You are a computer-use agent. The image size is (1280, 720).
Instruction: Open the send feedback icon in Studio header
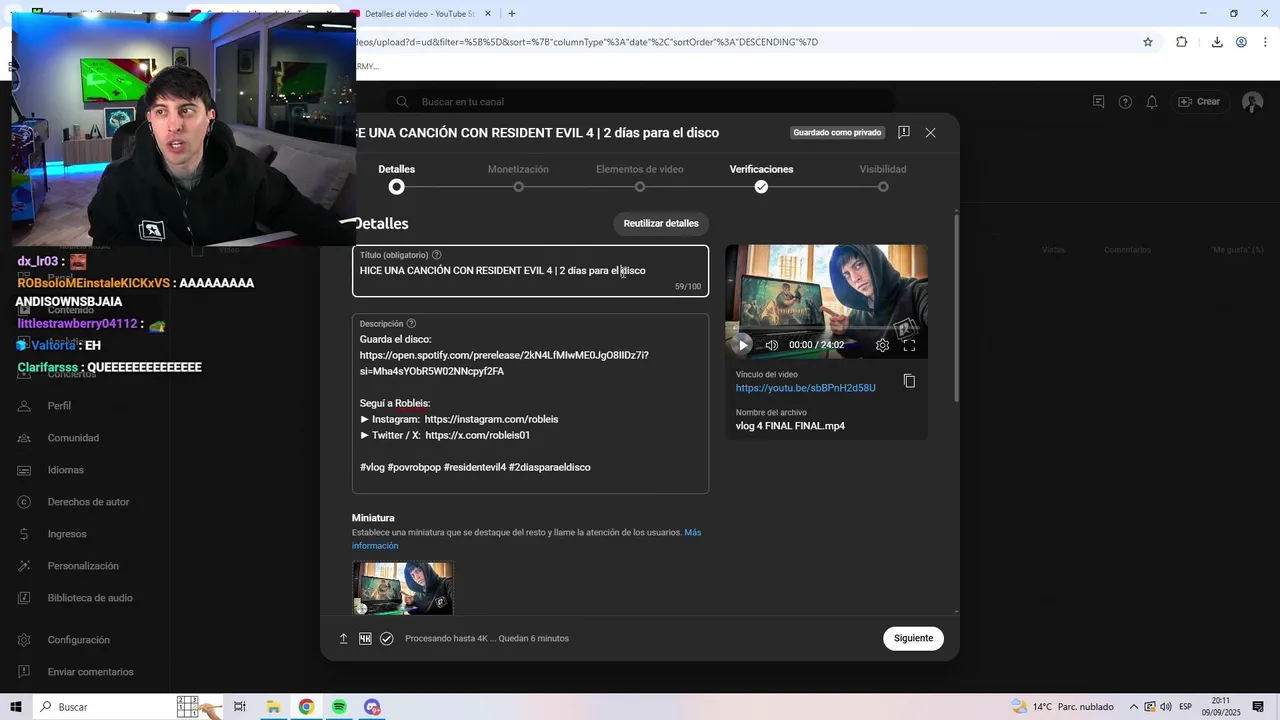(1098, 102)
